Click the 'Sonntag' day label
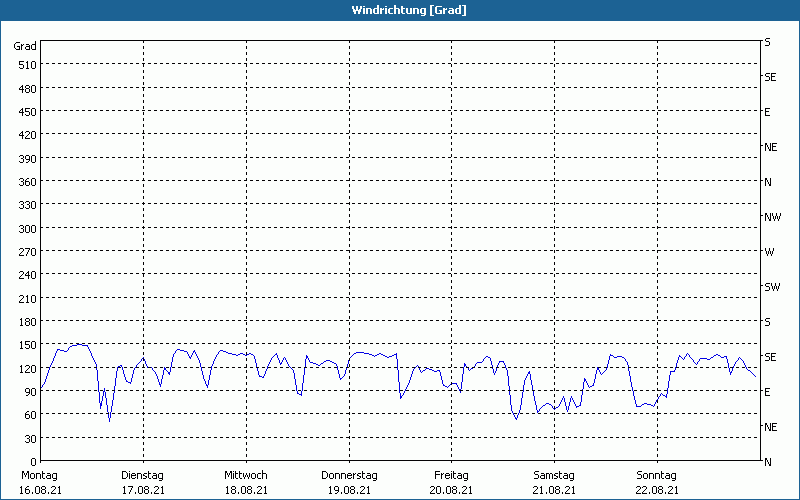Image resolution: width=800 pixels, height=500 pixels. pyautogui.click(x=657, y=476)
